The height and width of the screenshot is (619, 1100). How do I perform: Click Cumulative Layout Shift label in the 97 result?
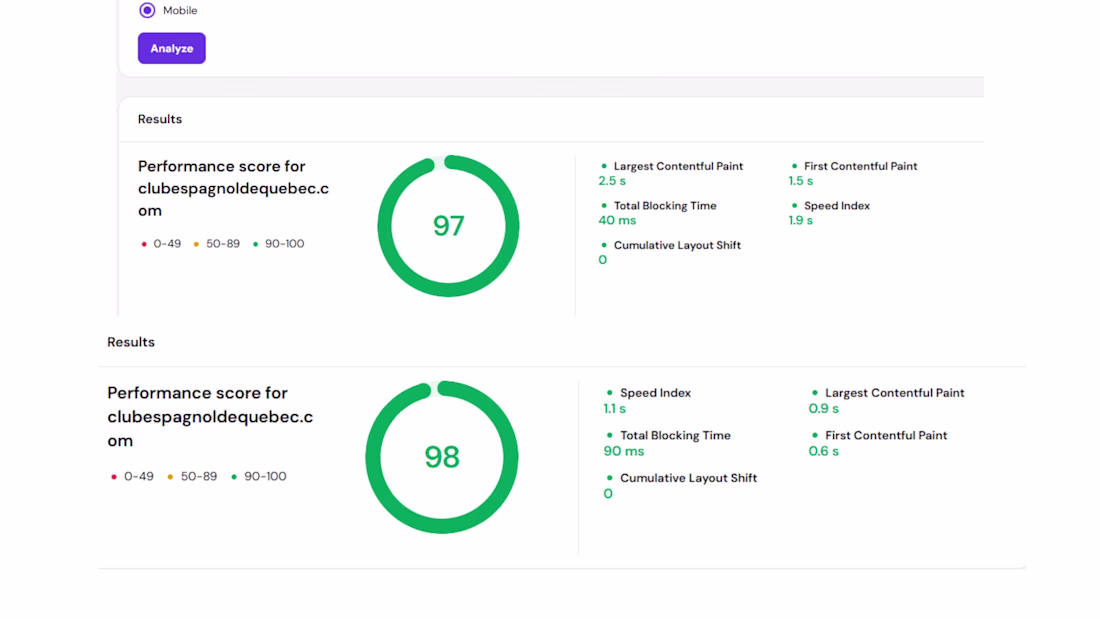pos(677,245)
